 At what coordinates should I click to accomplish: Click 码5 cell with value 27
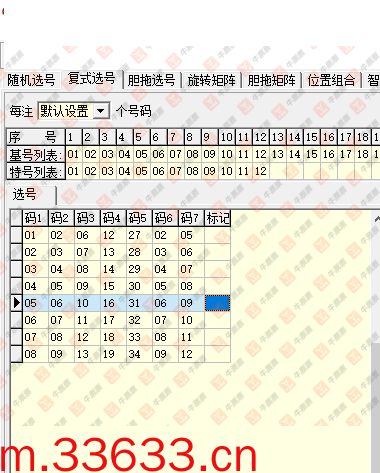point(139,235)
